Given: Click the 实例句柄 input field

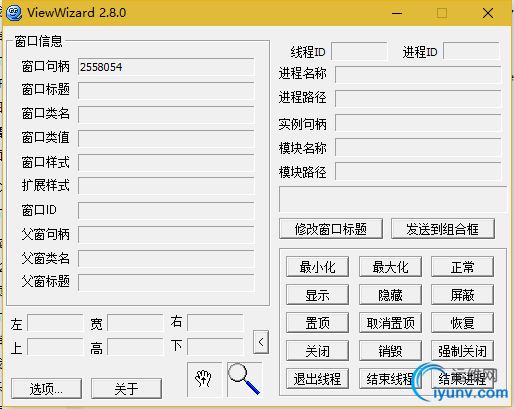Looking at the screenshot, I should [418, 123].
